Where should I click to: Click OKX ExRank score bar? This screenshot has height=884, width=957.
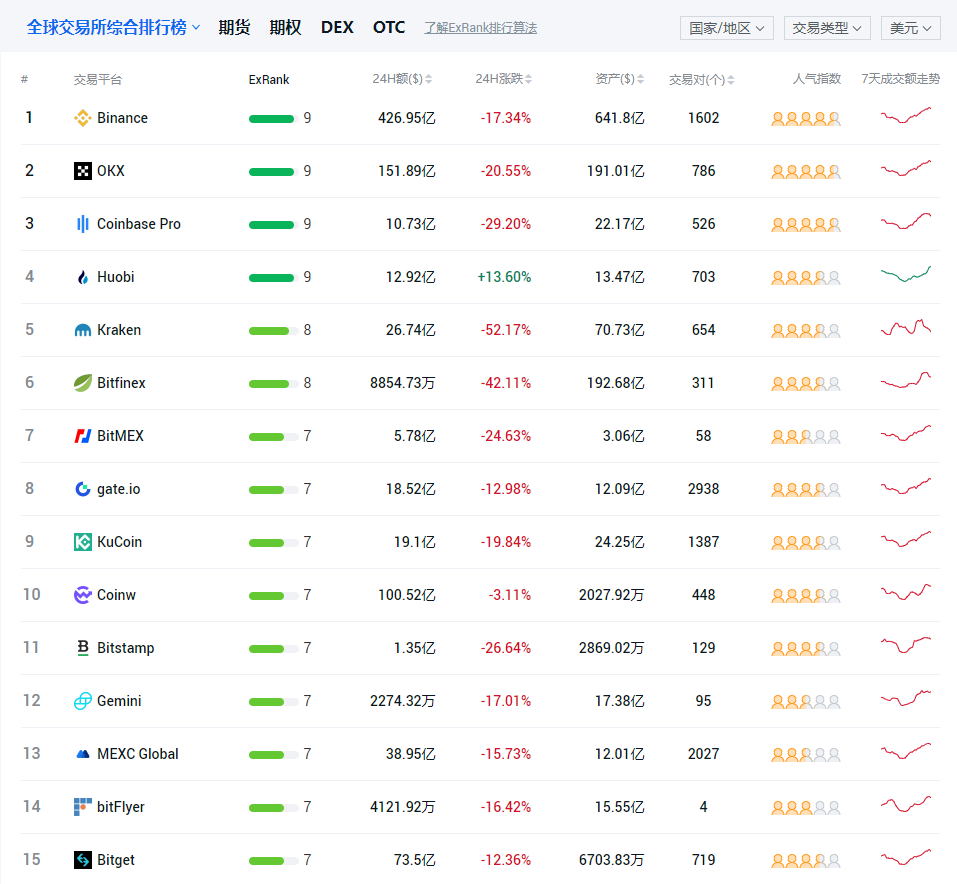pyautogui.click(x=274, y=172)
